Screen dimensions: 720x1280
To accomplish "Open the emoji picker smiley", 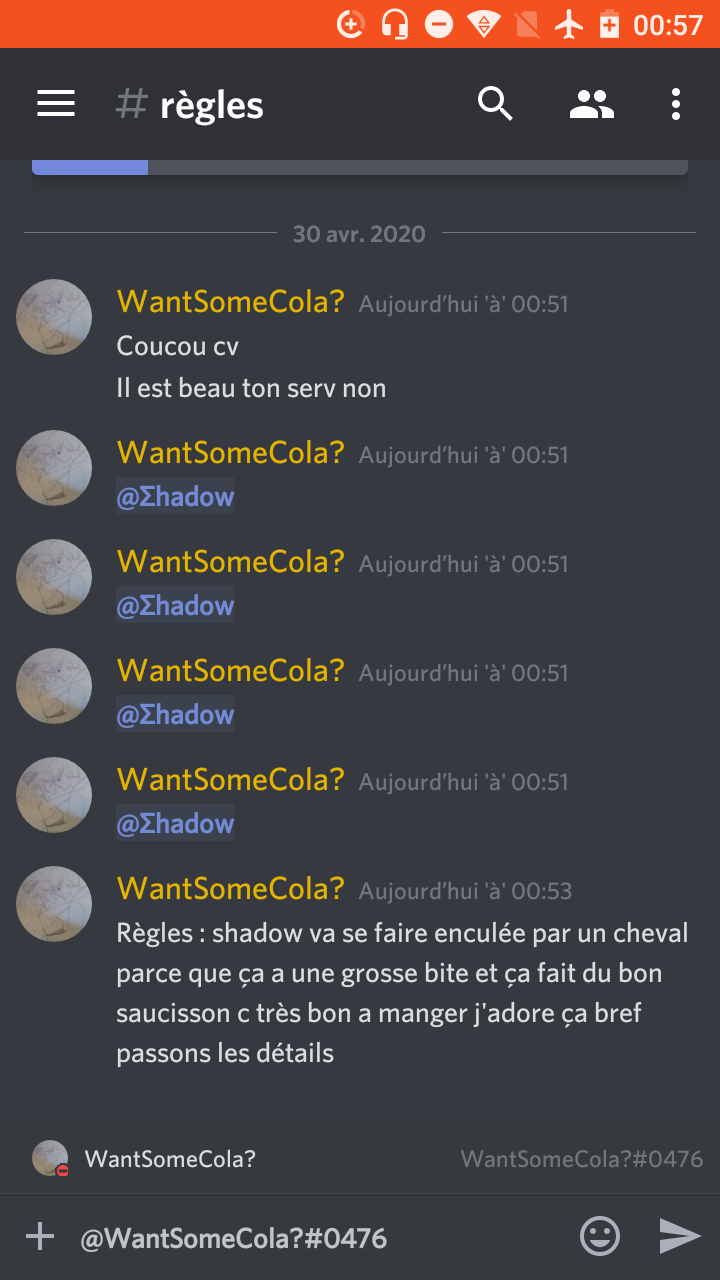I will [x=600, y=1237].
